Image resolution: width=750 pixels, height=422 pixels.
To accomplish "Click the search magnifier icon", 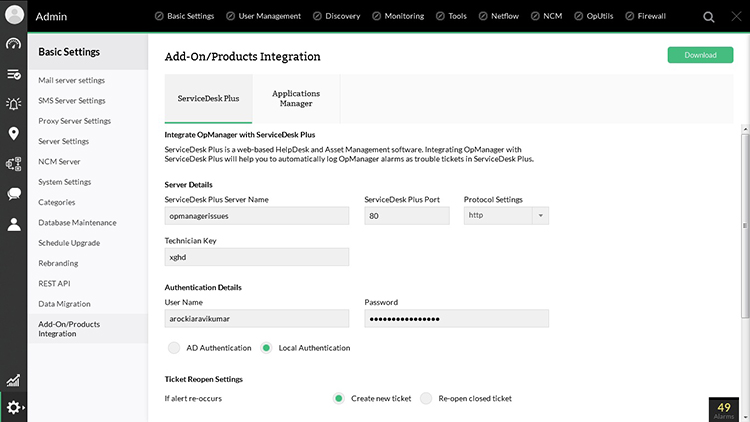I will pos(709,17).
